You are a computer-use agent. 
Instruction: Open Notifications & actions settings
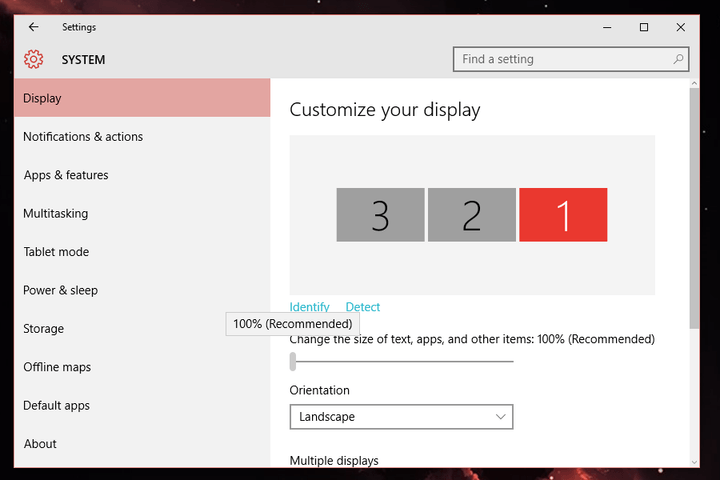click(142, 136)
